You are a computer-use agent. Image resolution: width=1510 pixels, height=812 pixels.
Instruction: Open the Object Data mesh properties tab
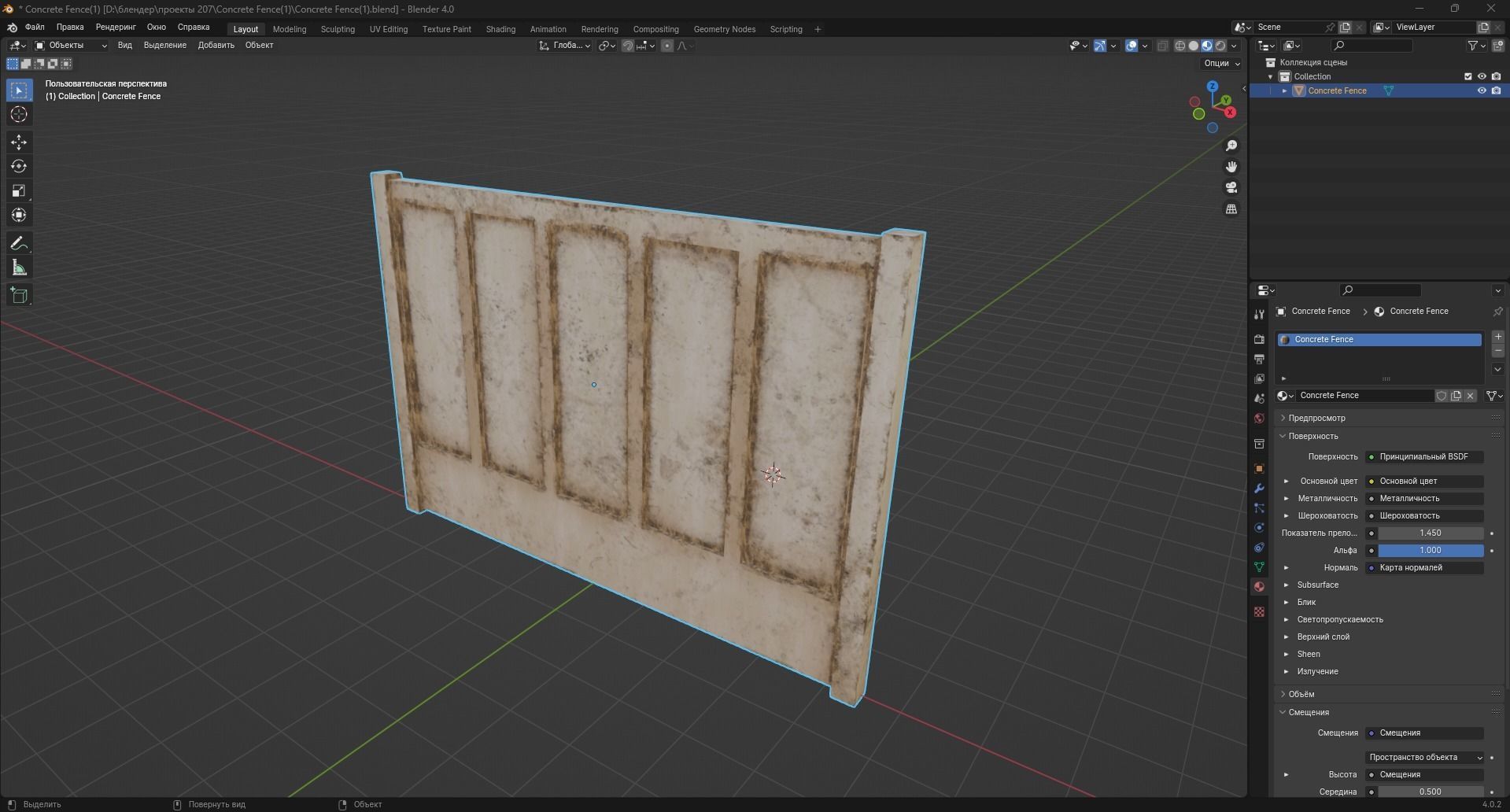click(1259, 567)
